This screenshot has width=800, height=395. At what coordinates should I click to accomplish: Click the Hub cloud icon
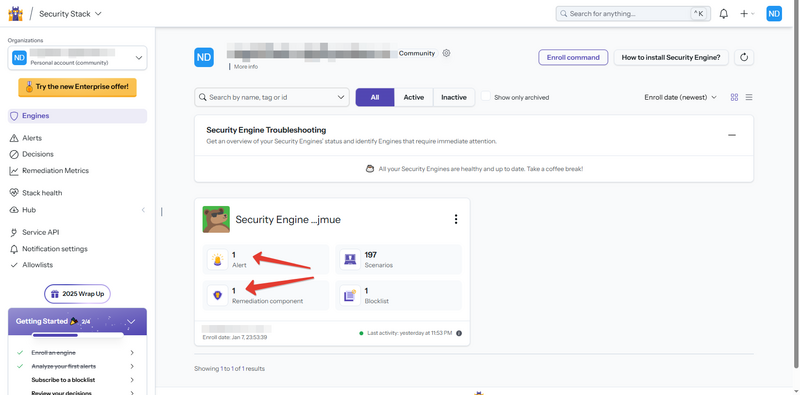(x=14, y=210)
